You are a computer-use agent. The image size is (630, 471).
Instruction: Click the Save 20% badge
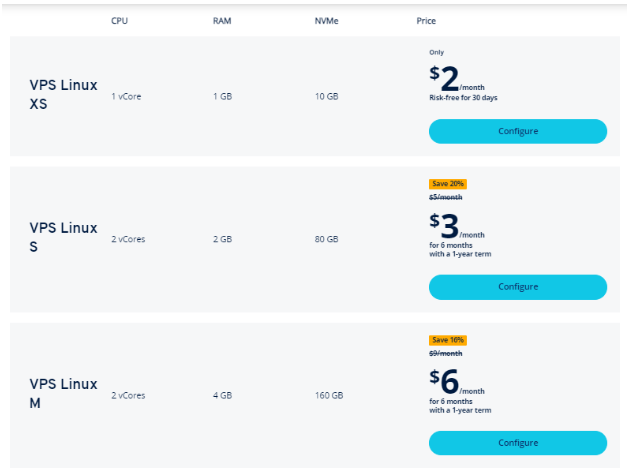click(447, 184)
